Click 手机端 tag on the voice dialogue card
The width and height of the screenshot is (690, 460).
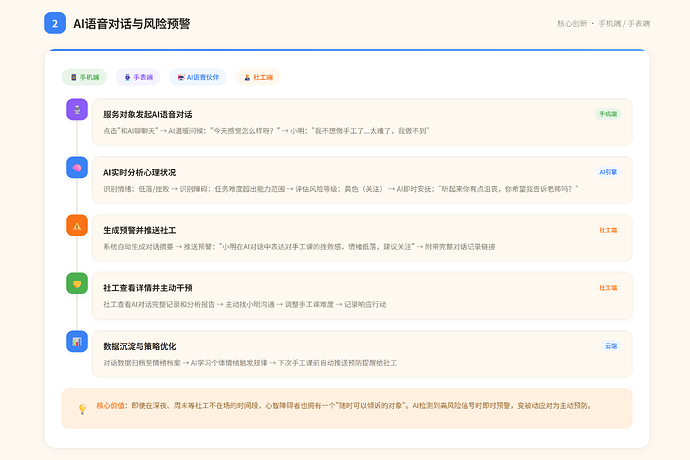tap(608, 114)
